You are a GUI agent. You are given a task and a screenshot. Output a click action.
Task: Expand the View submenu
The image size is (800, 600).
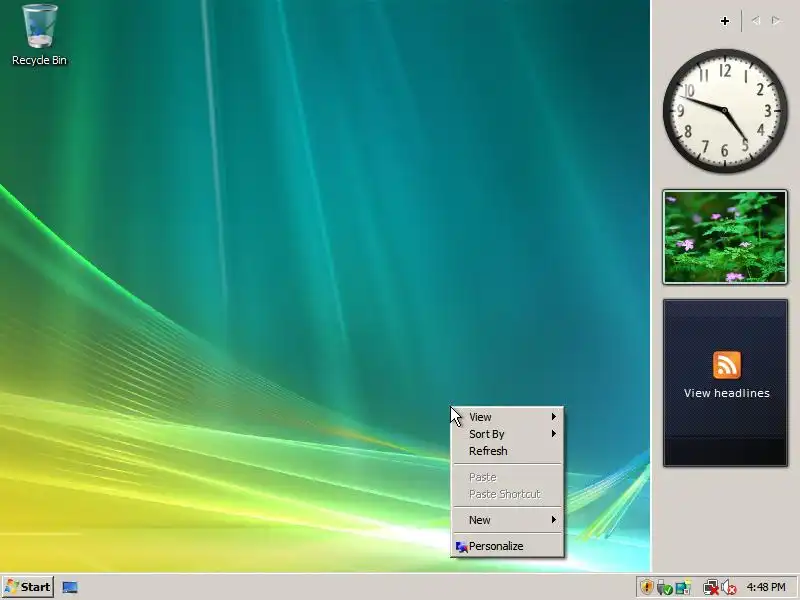(508, 417)
